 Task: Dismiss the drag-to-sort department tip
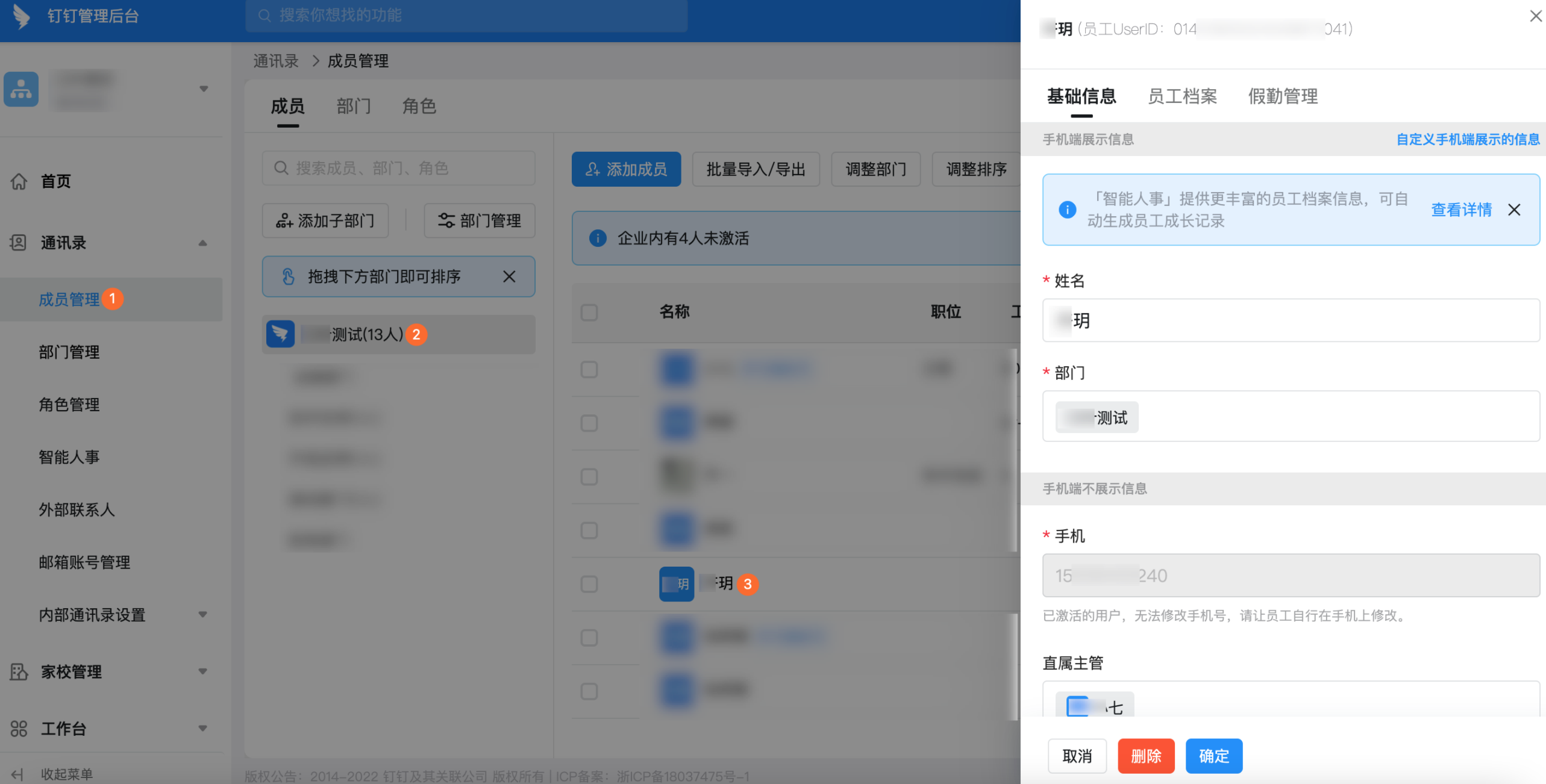[x=509, y=276]
